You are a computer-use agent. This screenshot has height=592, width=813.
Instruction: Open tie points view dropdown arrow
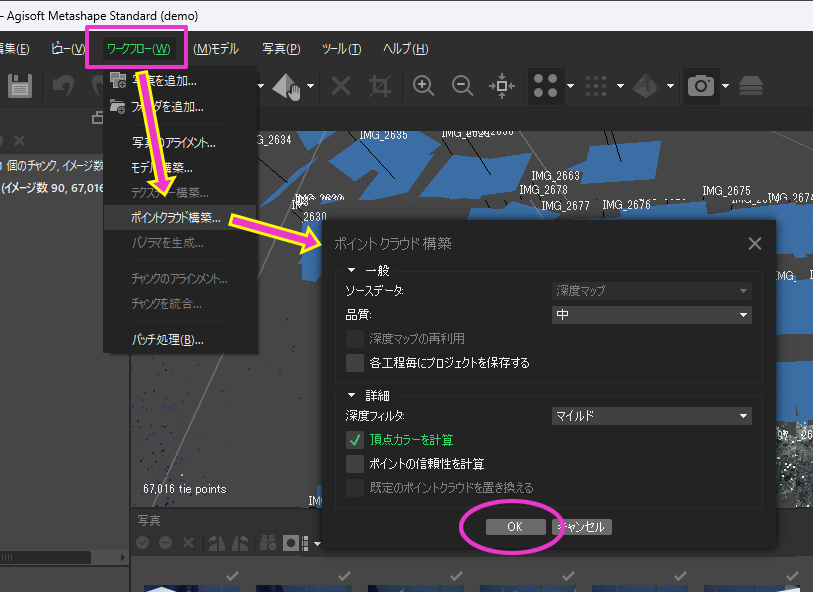(x=570, y=86)
